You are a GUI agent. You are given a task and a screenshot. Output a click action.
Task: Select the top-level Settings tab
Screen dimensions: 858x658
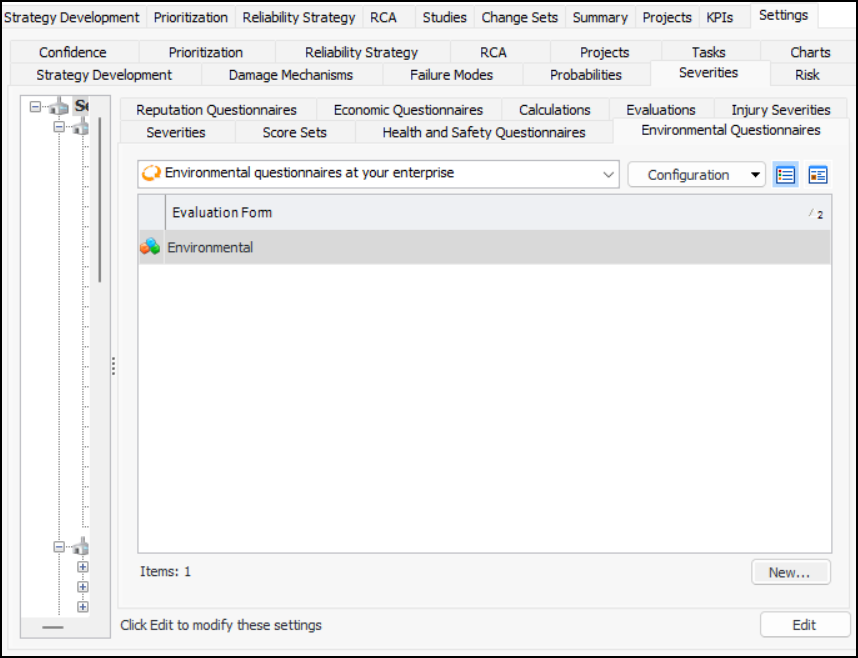[x=783, y=15]
